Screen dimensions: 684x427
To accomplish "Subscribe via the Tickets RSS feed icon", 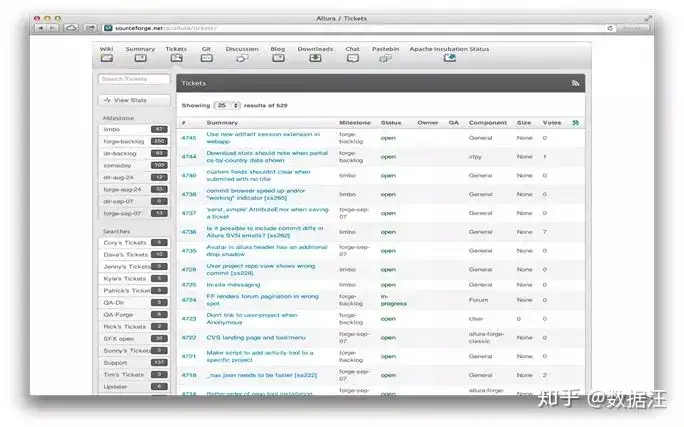I will (x=575, y=83).
